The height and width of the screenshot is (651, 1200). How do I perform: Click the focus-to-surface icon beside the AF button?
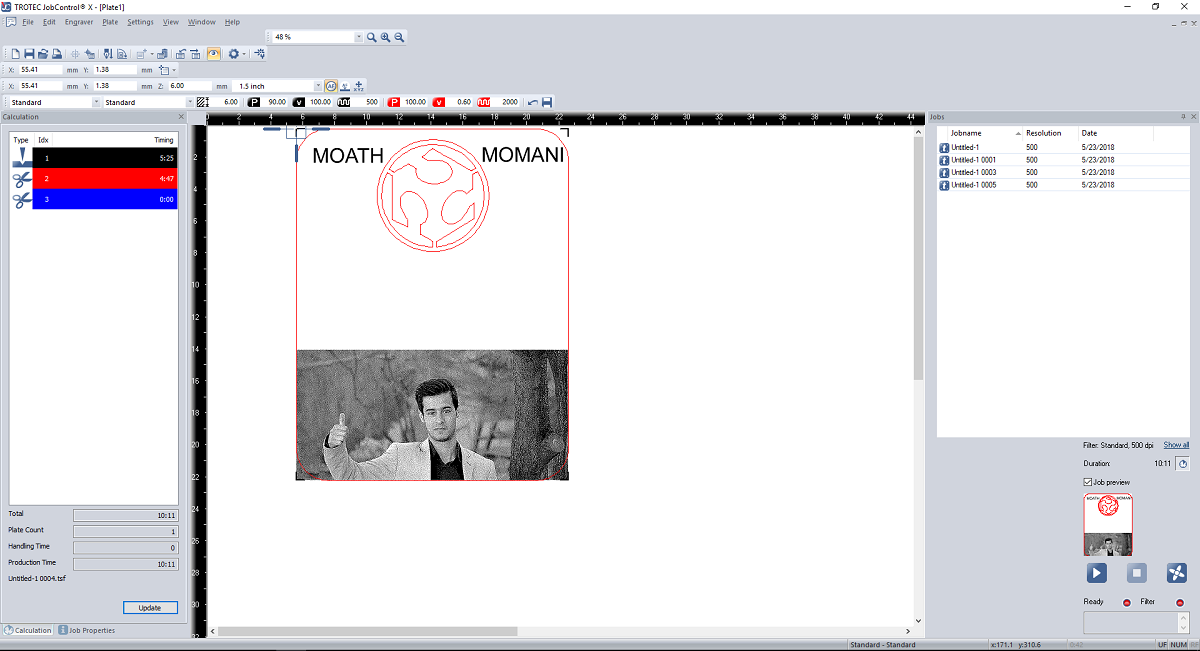tap(345, 86)
